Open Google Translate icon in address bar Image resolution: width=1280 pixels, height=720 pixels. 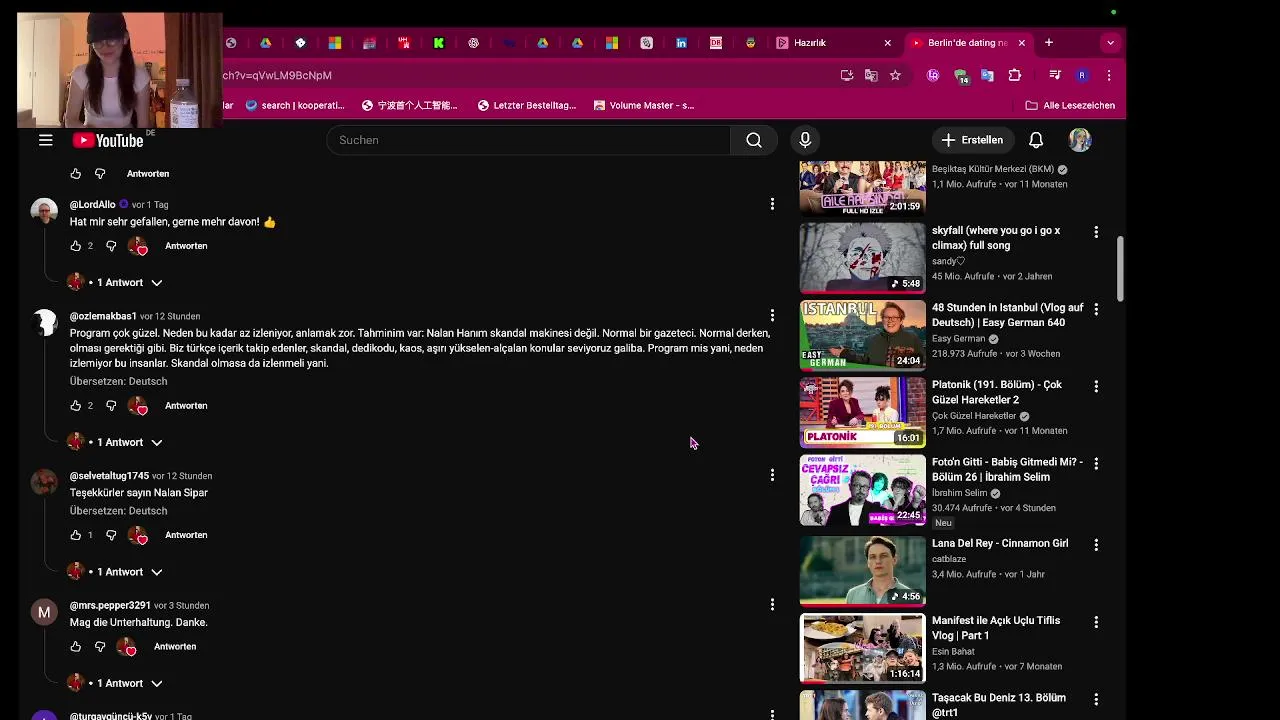coord(871,75)
